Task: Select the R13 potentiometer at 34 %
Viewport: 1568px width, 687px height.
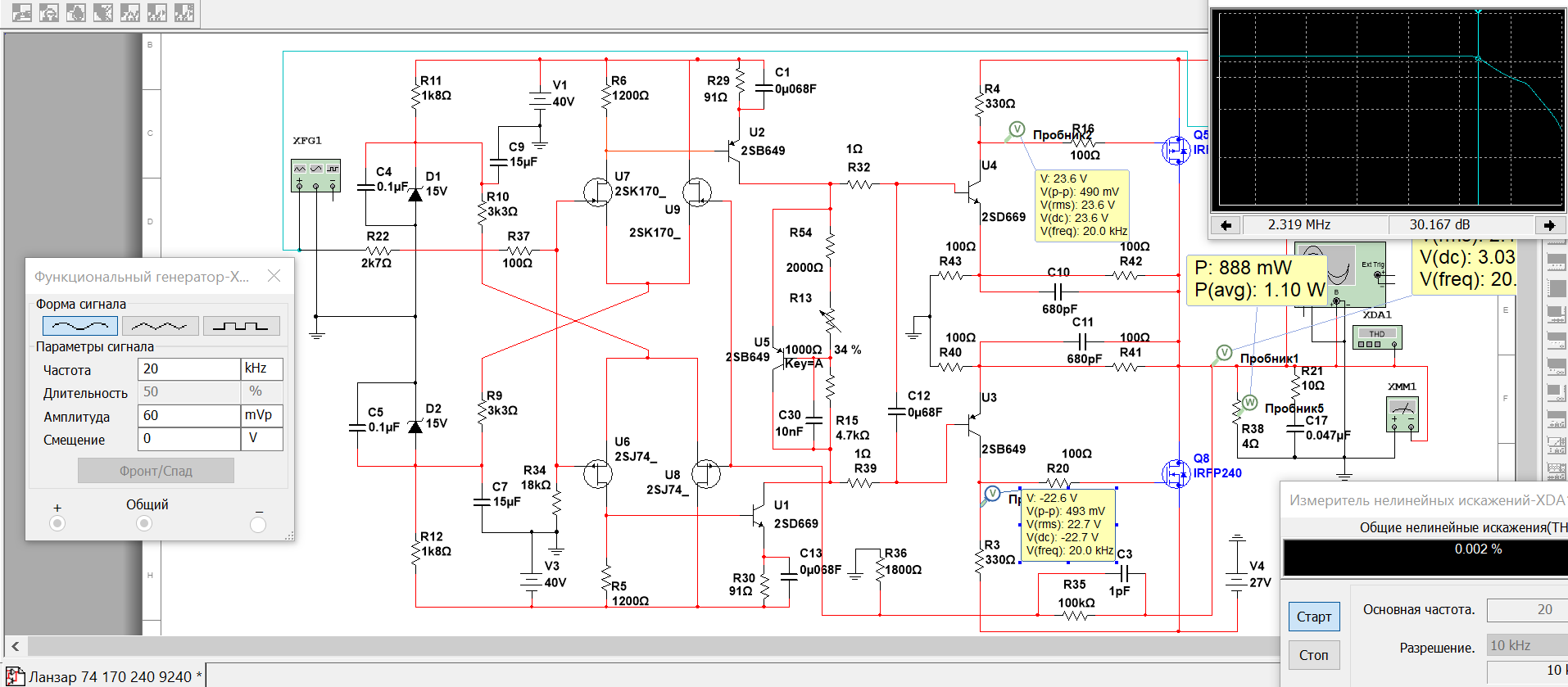Action: coord(830,319)
